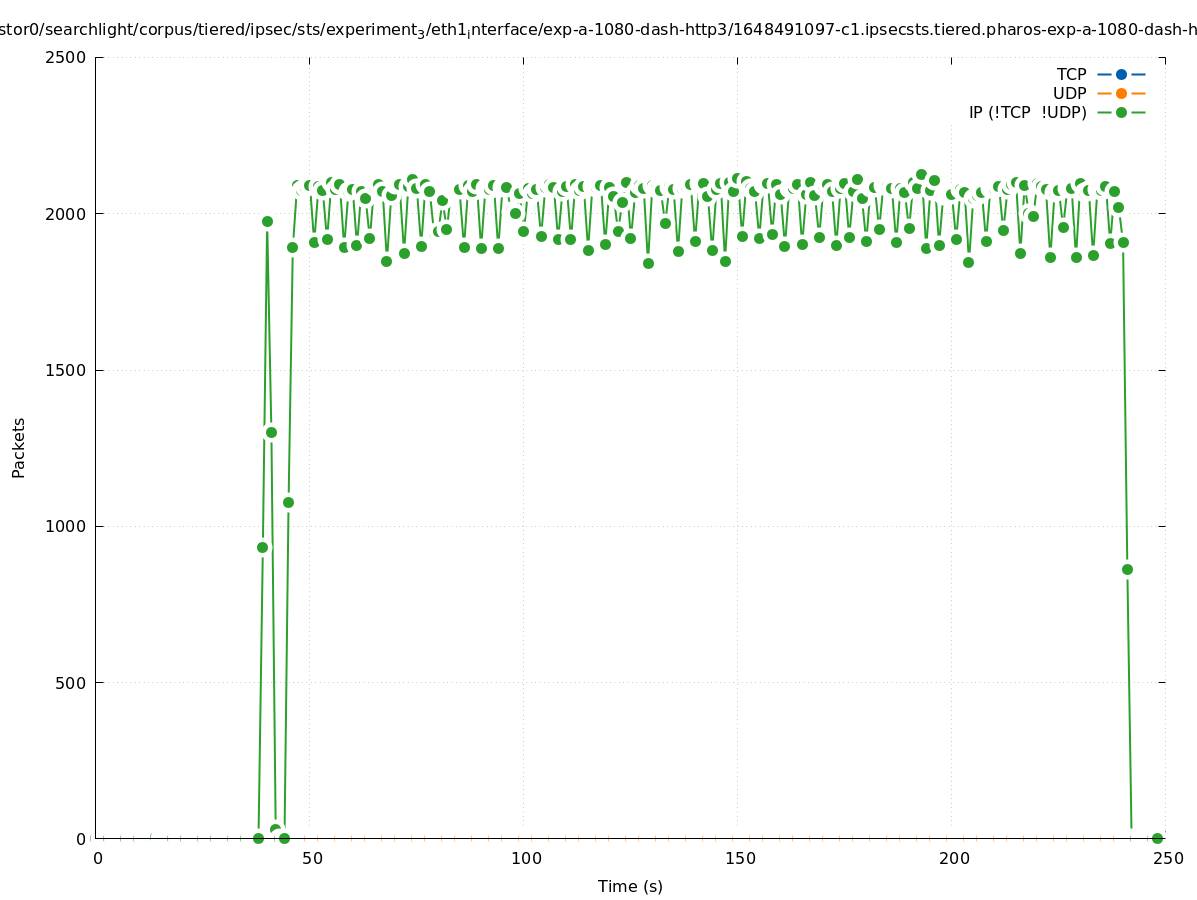Click the Time (s) x-axis label
Image resolution: width=1197 pixels, height=900 pixels.
pos(630,886)
